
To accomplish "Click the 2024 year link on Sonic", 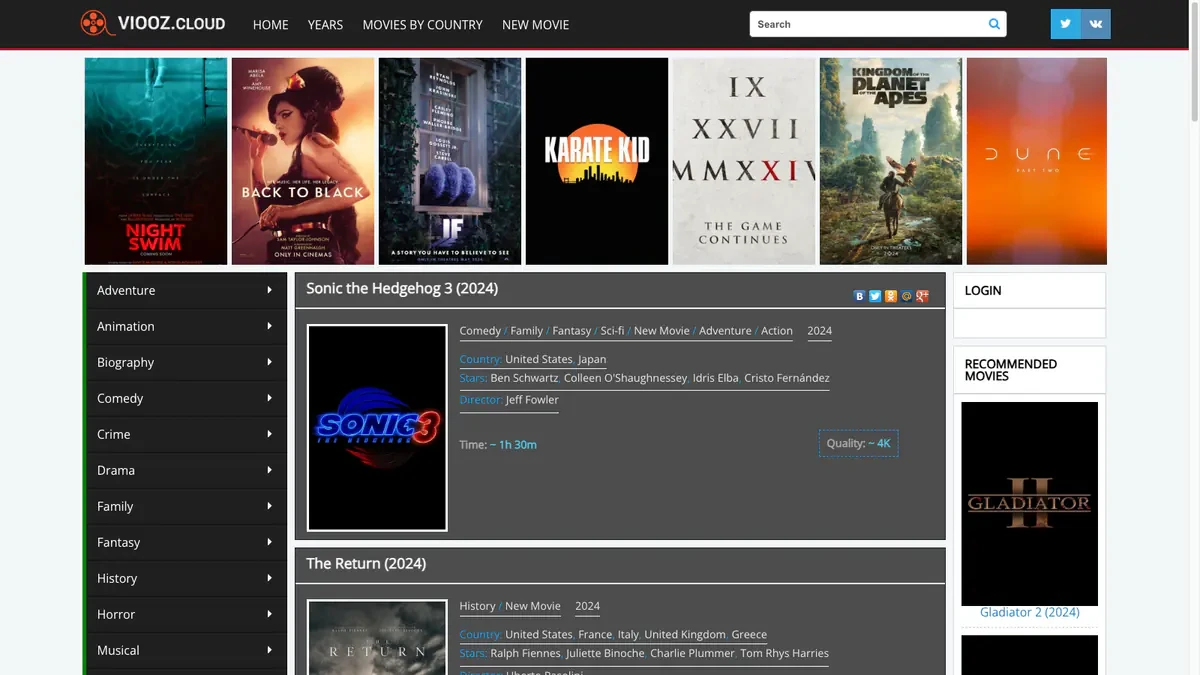I will (820, 331).
